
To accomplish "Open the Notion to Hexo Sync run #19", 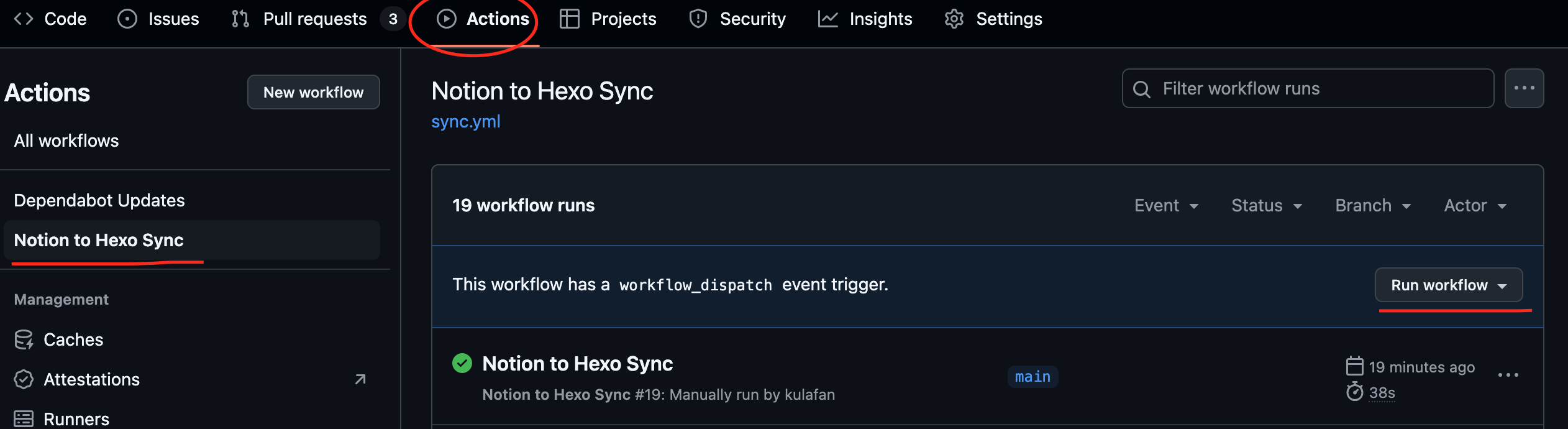I will click(x=578, y=364).
